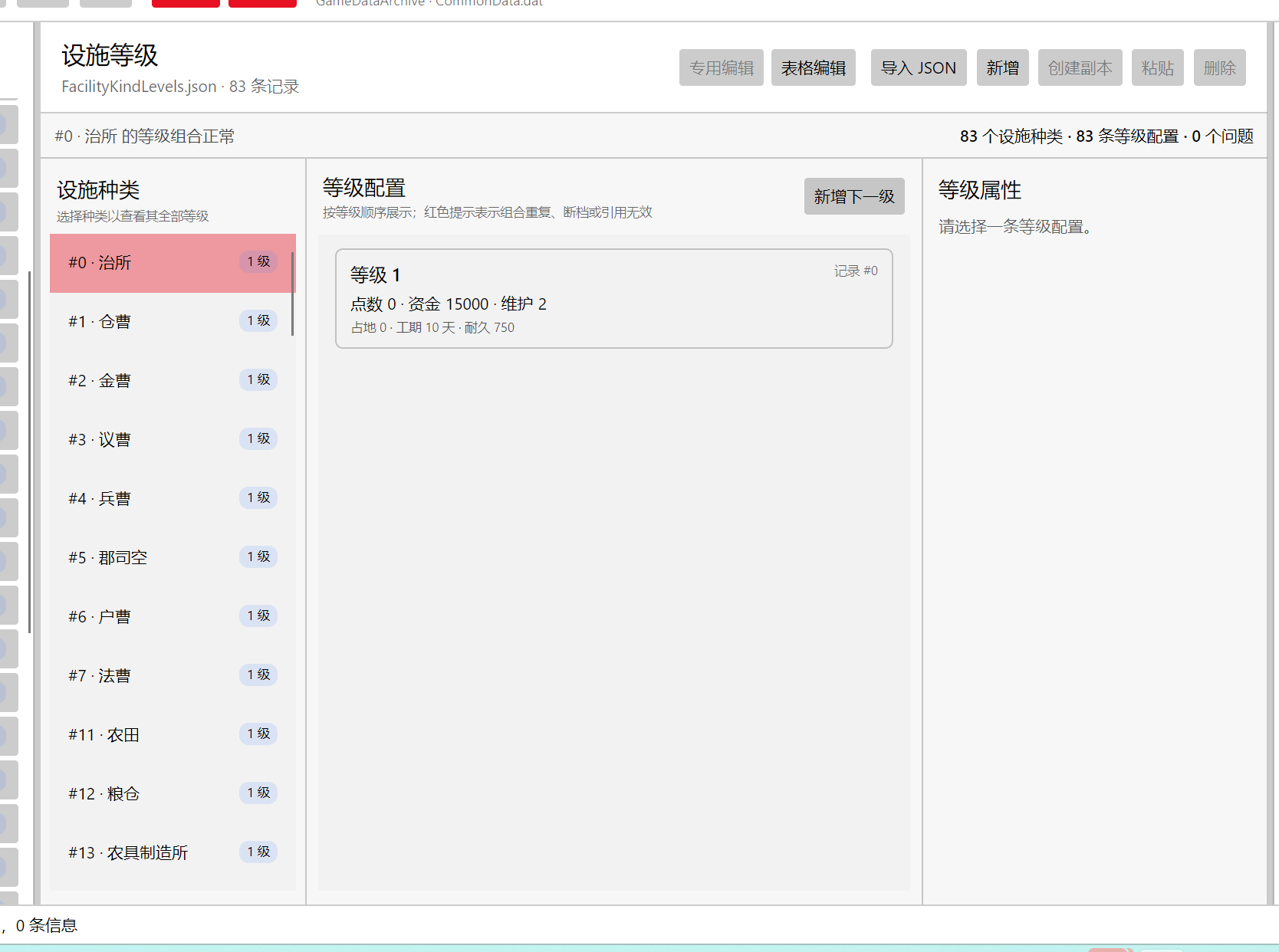Select facility #12 · 粮仓
Viewport: 1279px width, 952px height.
coord(173,794)
